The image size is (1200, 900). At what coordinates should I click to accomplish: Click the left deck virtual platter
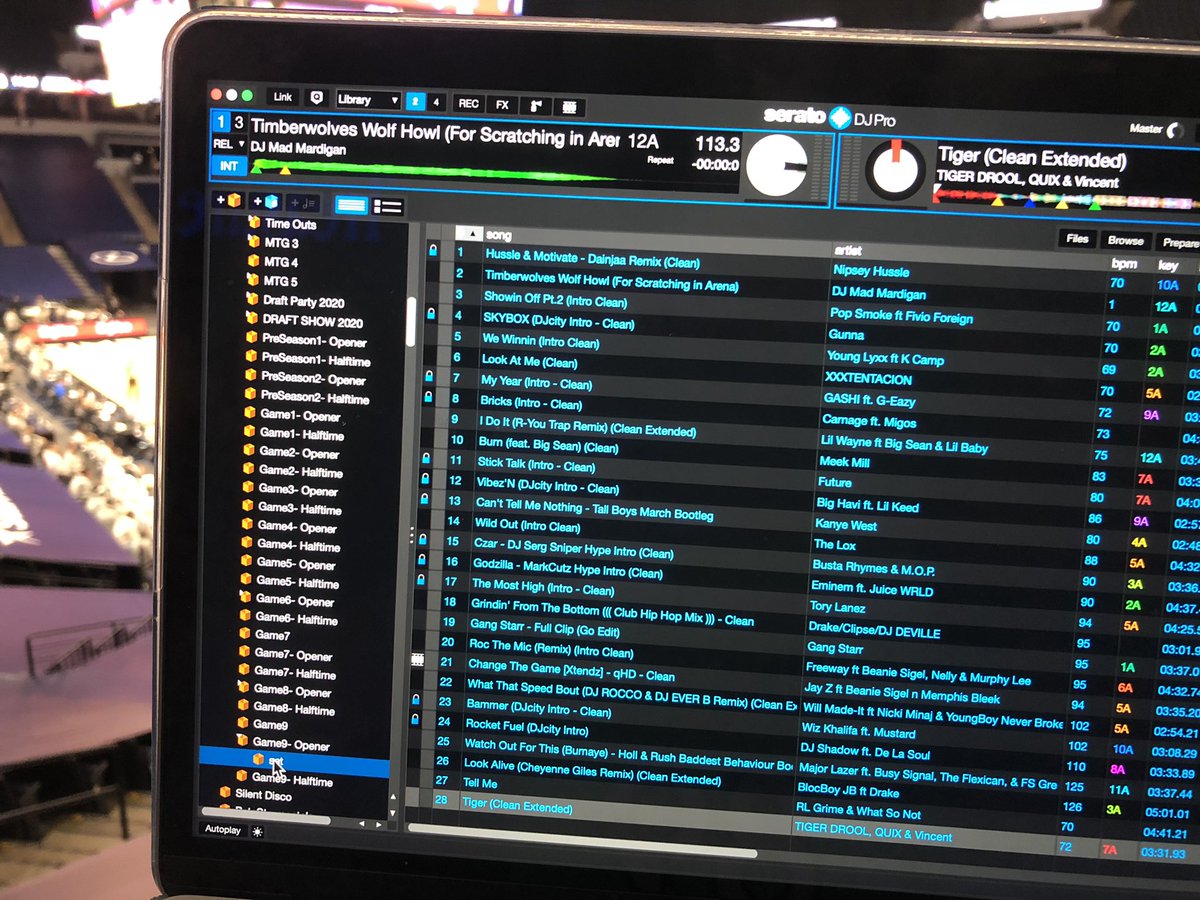click(x=777, y=165)
